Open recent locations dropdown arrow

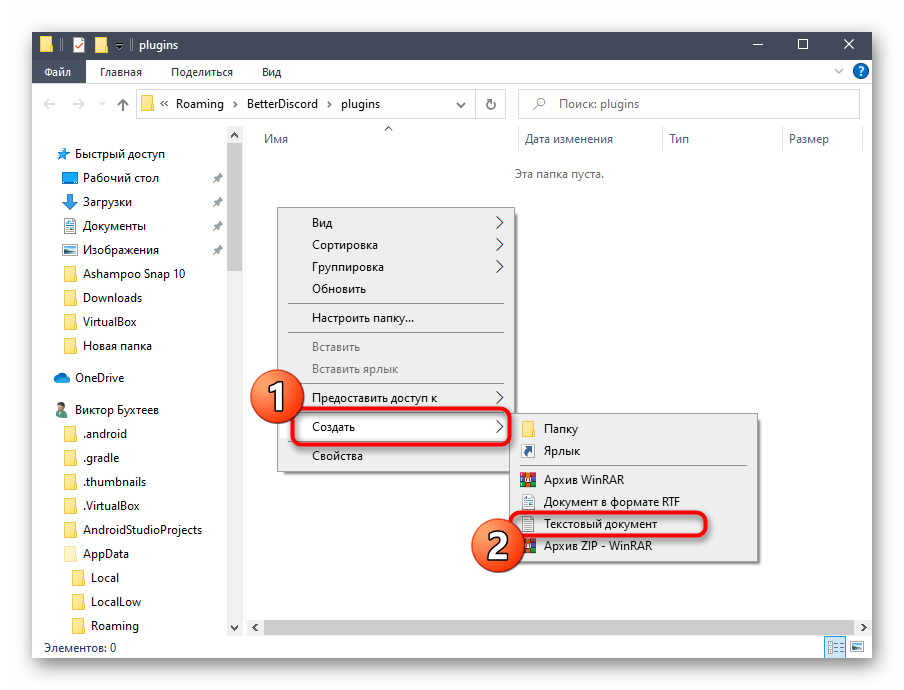(102, 104)
